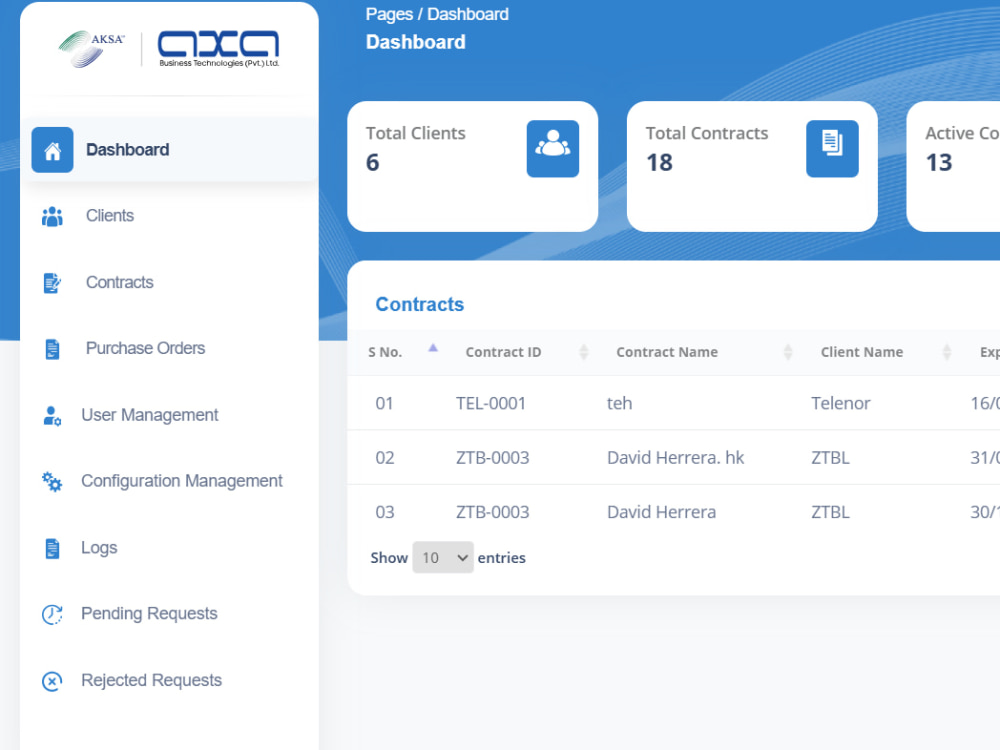1000x750 pixels.
Task: Open the Clients menu item
Action: tap(110, 216)
